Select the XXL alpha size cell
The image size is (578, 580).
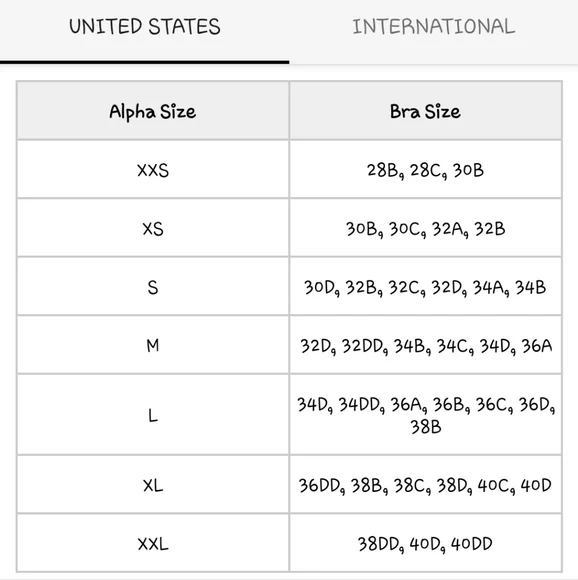tap(153, 544)
